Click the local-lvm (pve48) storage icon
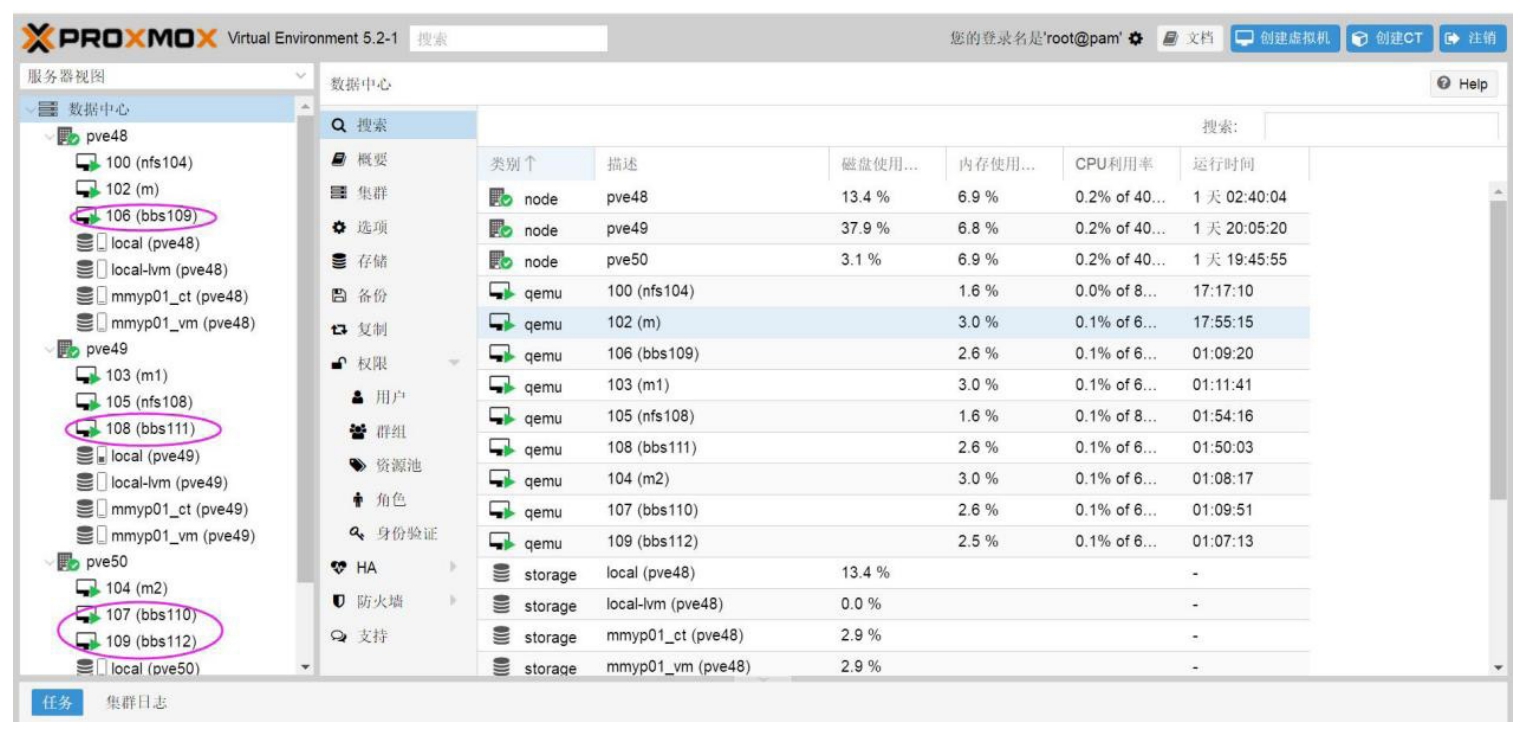Viewport: 1524px width, 737px height. [x=91, y=270]
